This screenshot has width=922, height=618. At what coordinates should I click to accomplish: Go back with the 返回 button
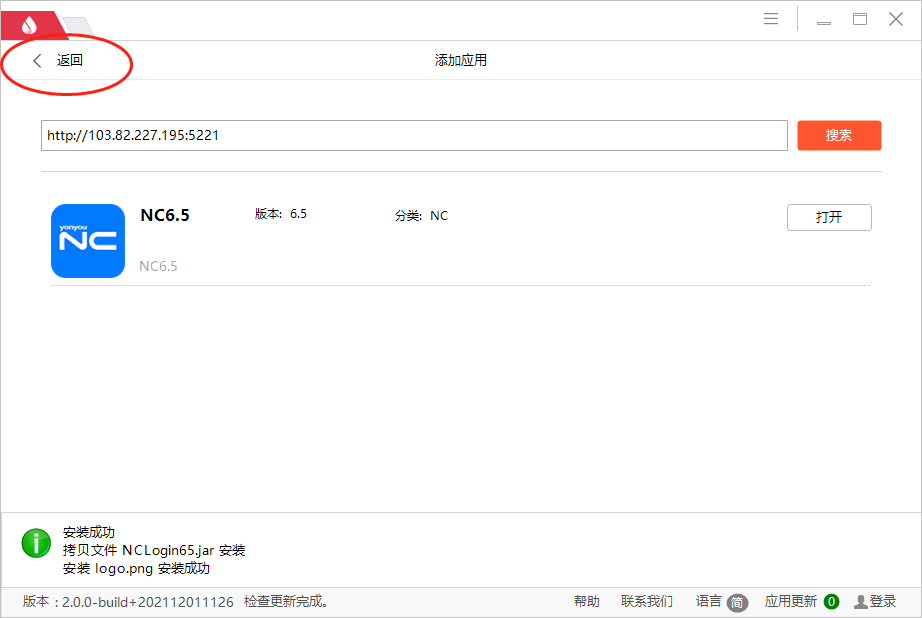(58, 61)
